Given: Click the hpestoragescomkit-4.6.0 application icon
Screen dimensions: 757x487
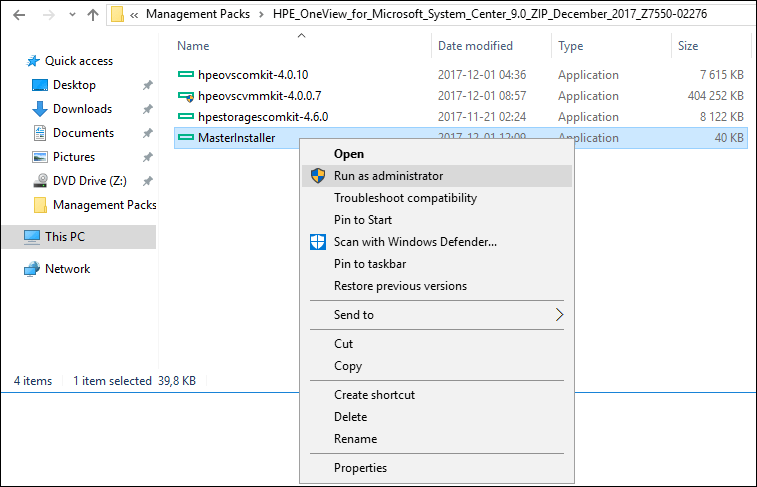Looking at the screenshot, I should pyautogui.click(x=186, y=117).
